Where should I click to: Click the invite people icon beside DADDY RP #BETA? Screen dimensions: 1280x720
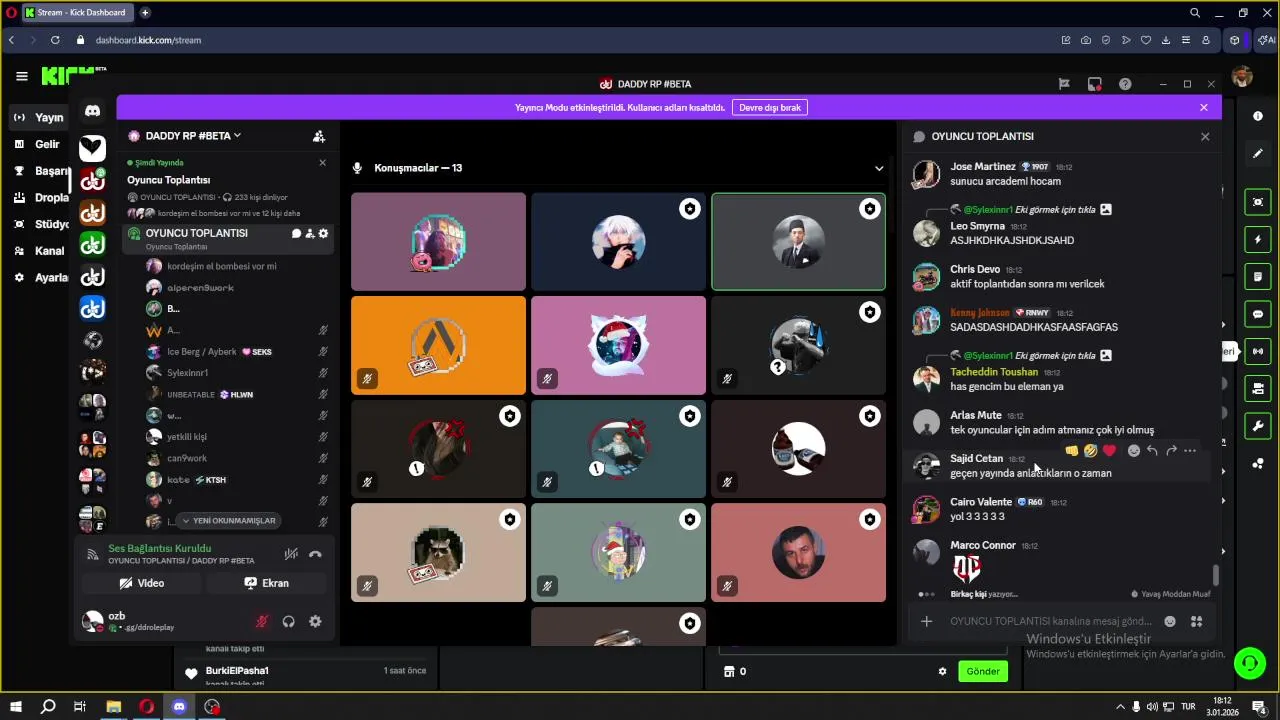point(319,136)
